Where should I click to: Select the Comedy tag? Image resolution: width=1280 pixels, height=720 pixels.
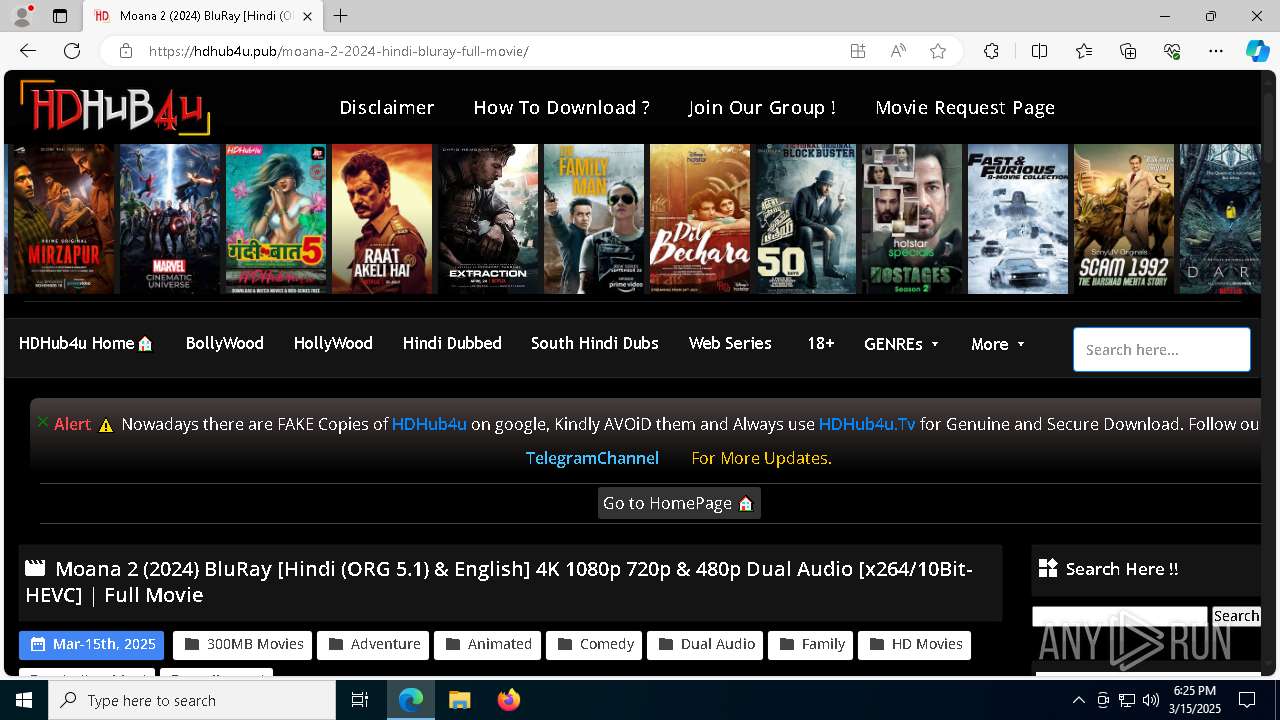click(594, 644)
